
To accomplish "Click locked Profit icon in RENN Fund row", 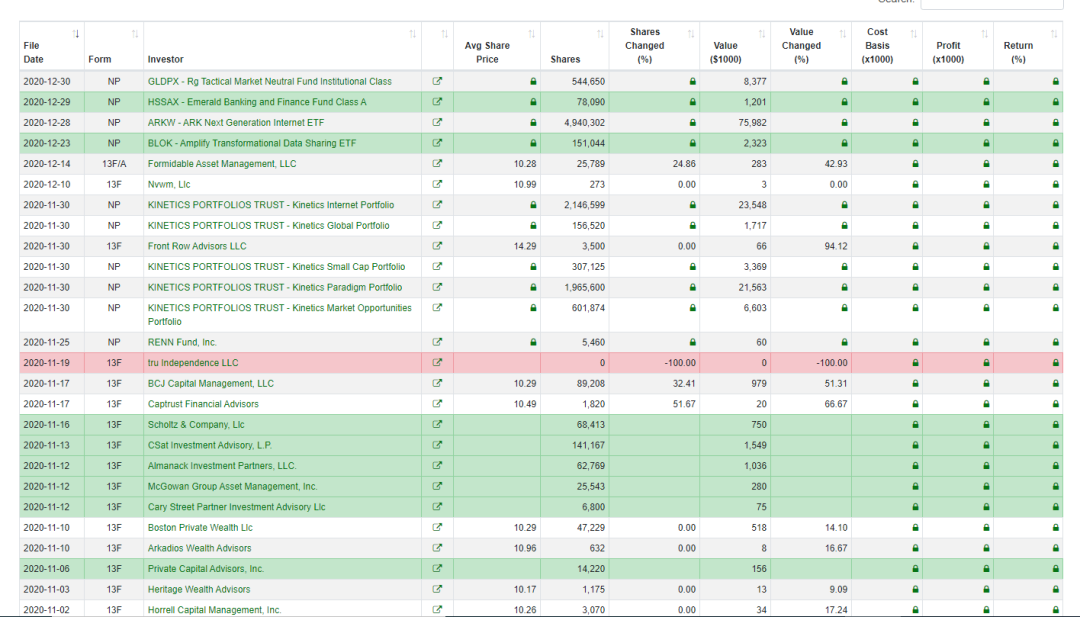I will [986, 342].
